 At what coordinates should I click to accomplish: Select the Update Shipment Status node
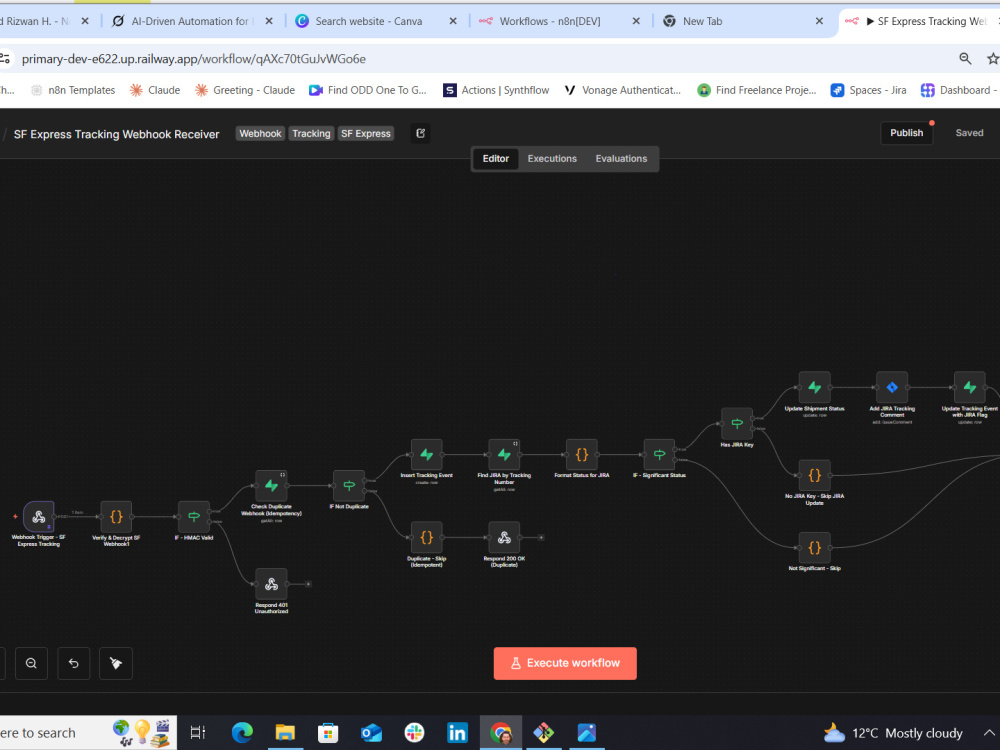pos(814,387)
